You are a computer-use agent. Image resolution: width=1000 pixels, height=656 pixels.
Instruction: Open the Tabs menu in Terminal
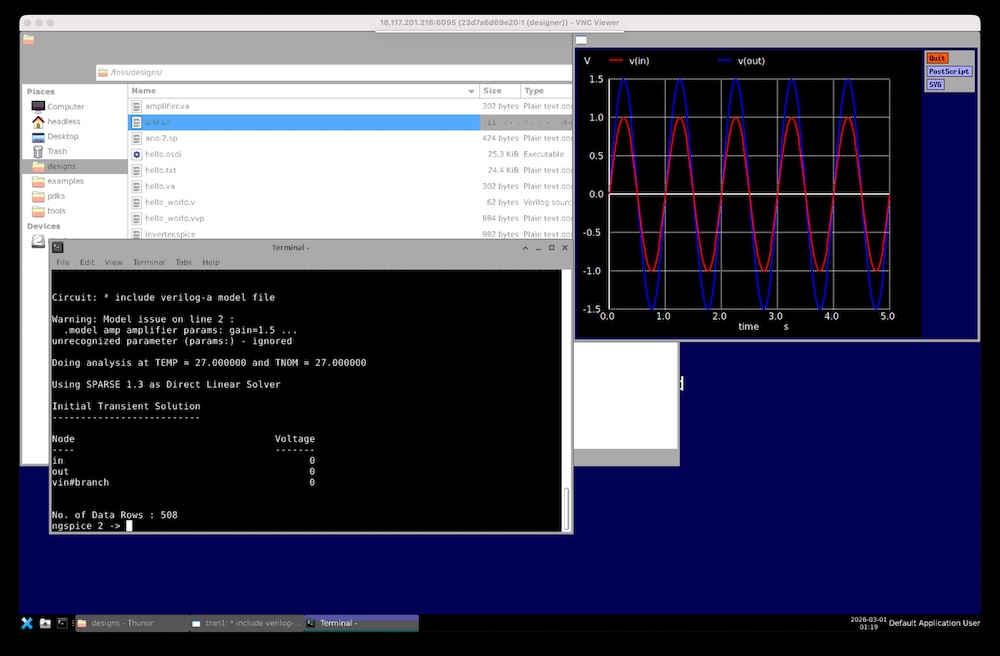(x=183, y=262)
